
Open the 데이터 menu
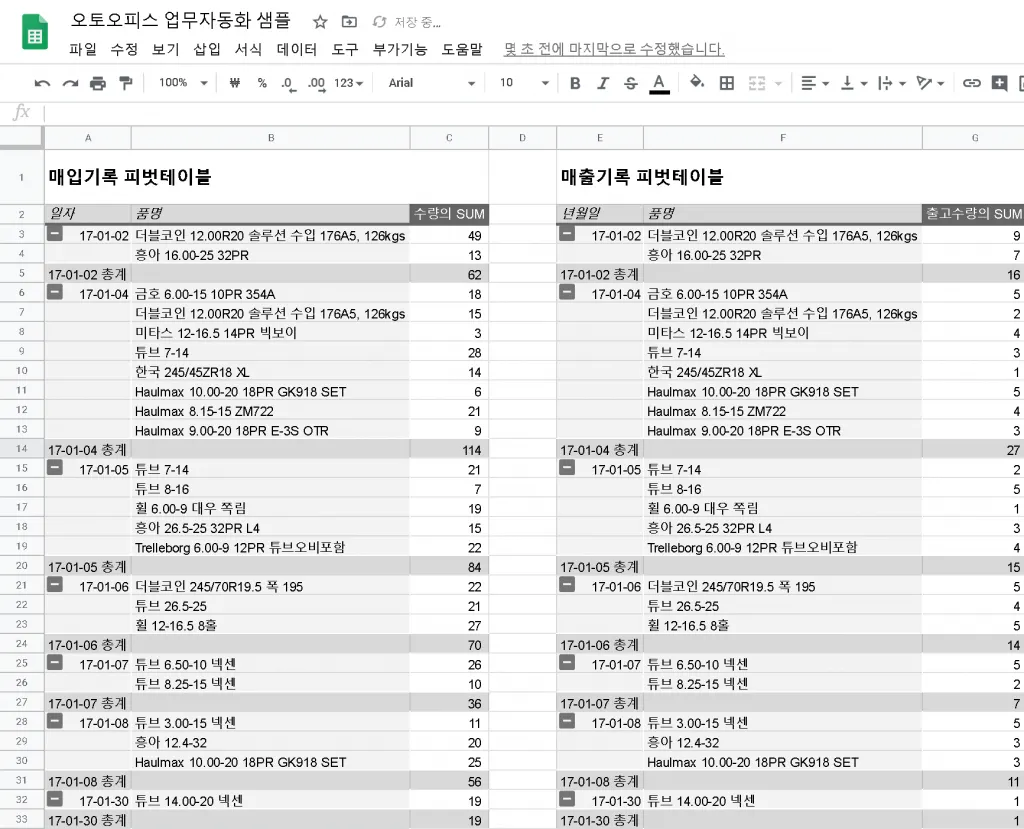(296, 49)
